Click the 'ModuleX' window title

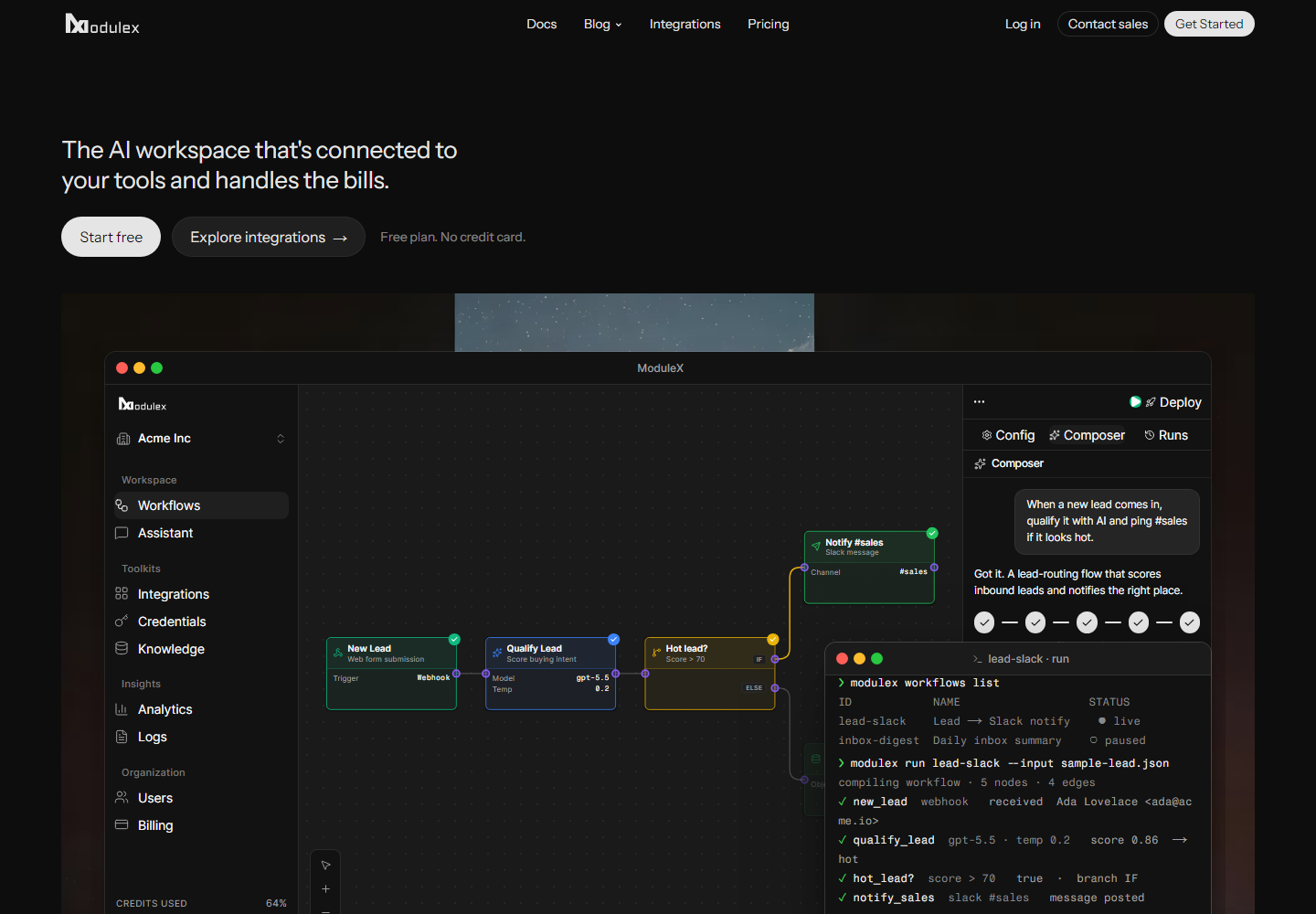(660, 368)
